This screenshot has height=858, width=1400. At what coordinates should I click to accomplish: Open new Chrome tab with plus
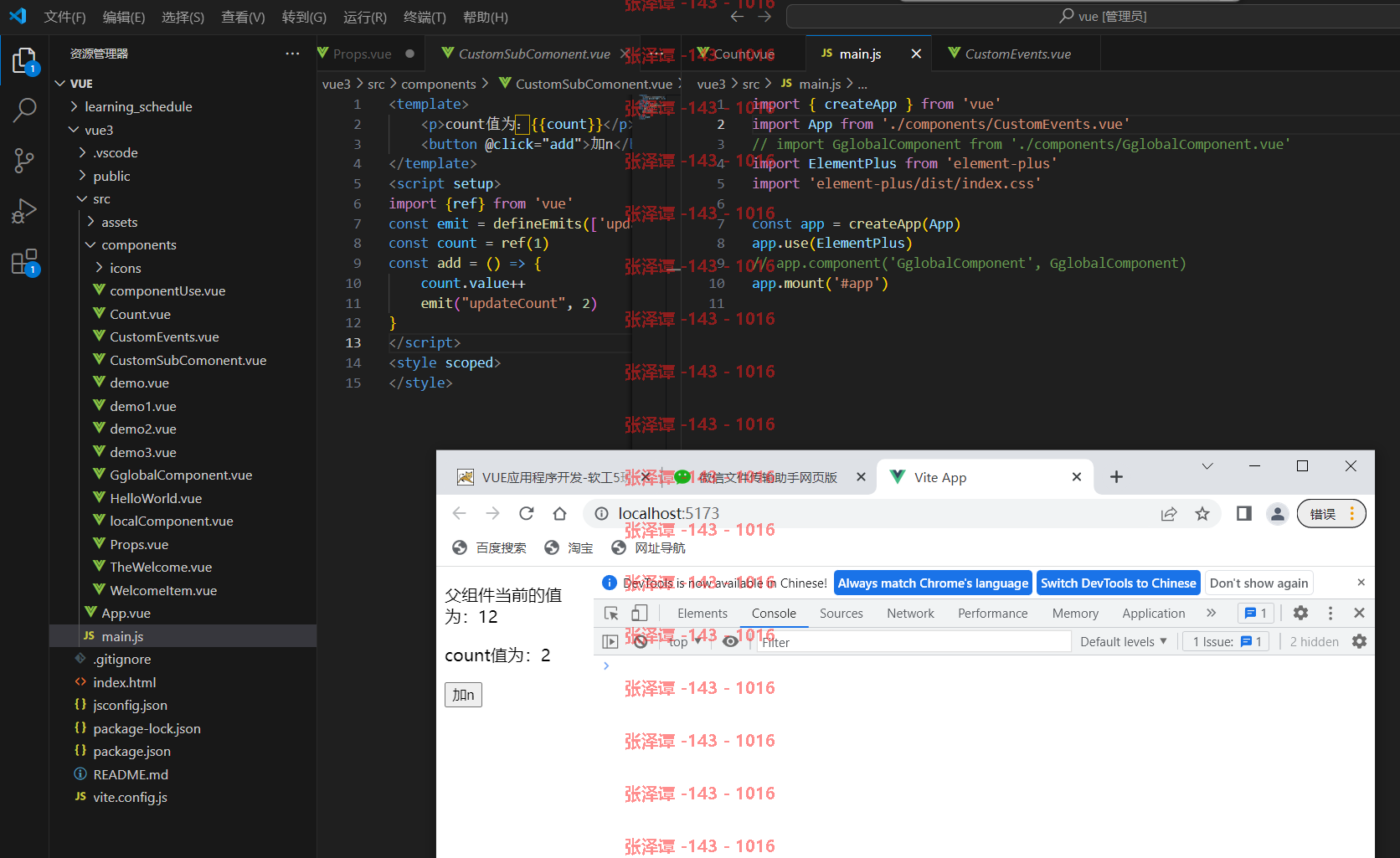(1116, 477)
